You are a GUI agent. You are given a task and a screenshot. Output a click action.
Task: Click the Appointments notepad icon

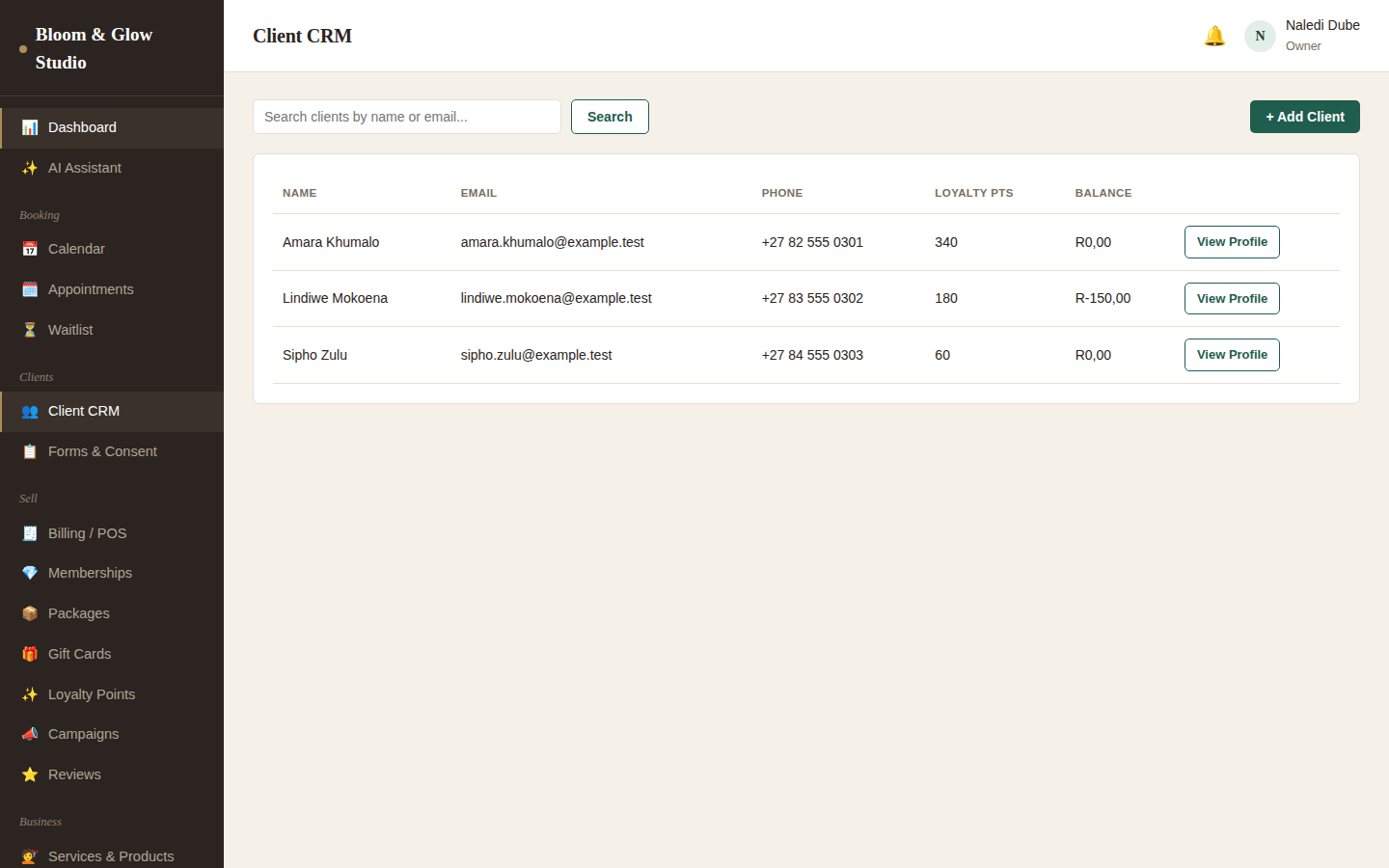(30, 289)
